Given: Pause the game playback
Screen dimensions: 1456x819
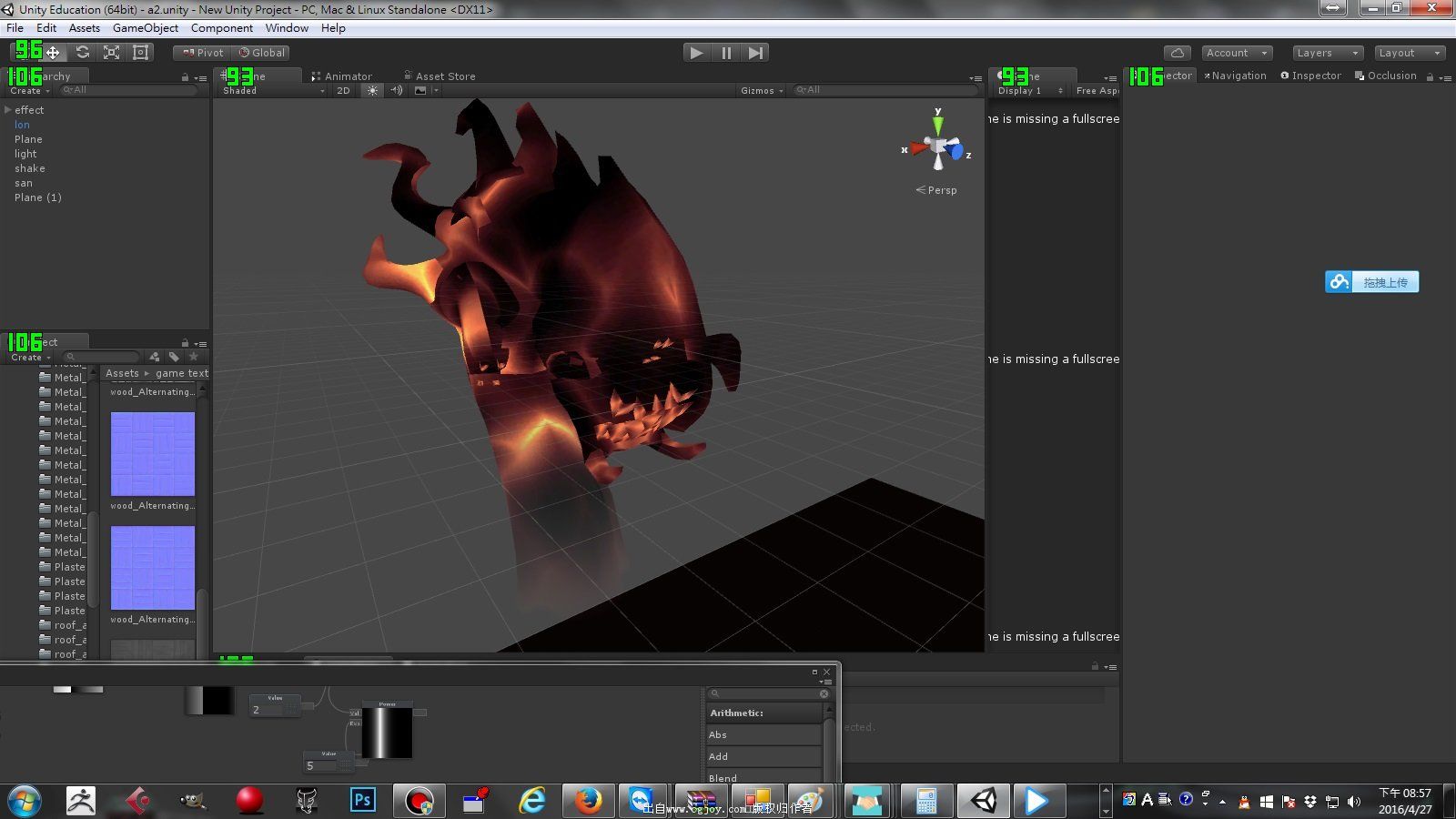Looking at the screenshot, I should [726, 53].
